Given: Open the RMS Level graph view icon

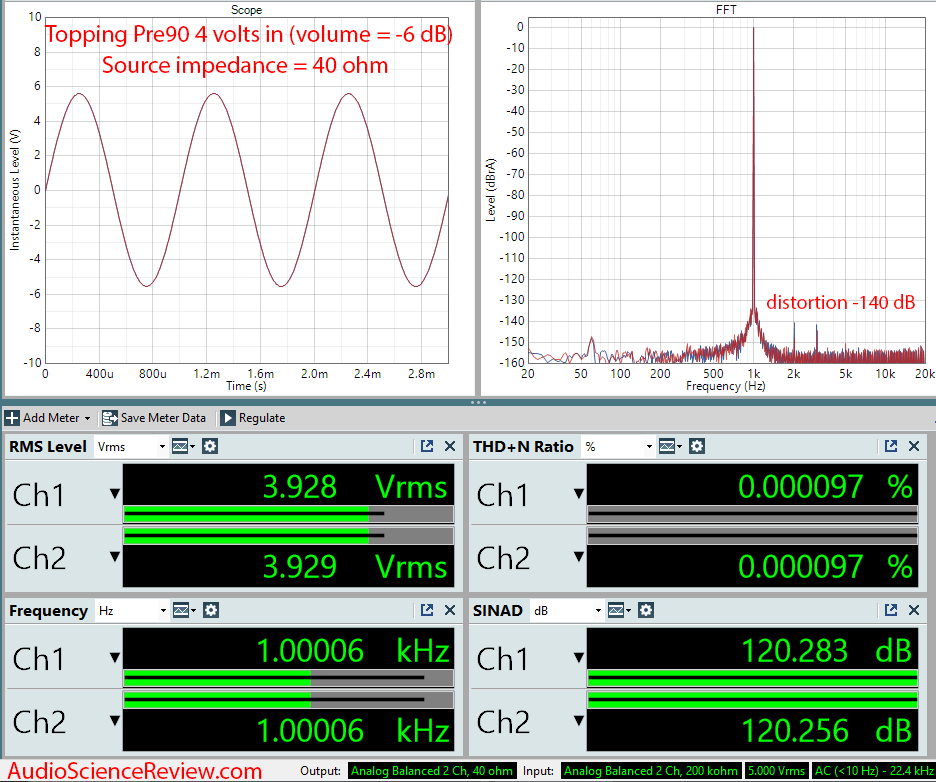Looking at the screenshot, I should 183,446.
